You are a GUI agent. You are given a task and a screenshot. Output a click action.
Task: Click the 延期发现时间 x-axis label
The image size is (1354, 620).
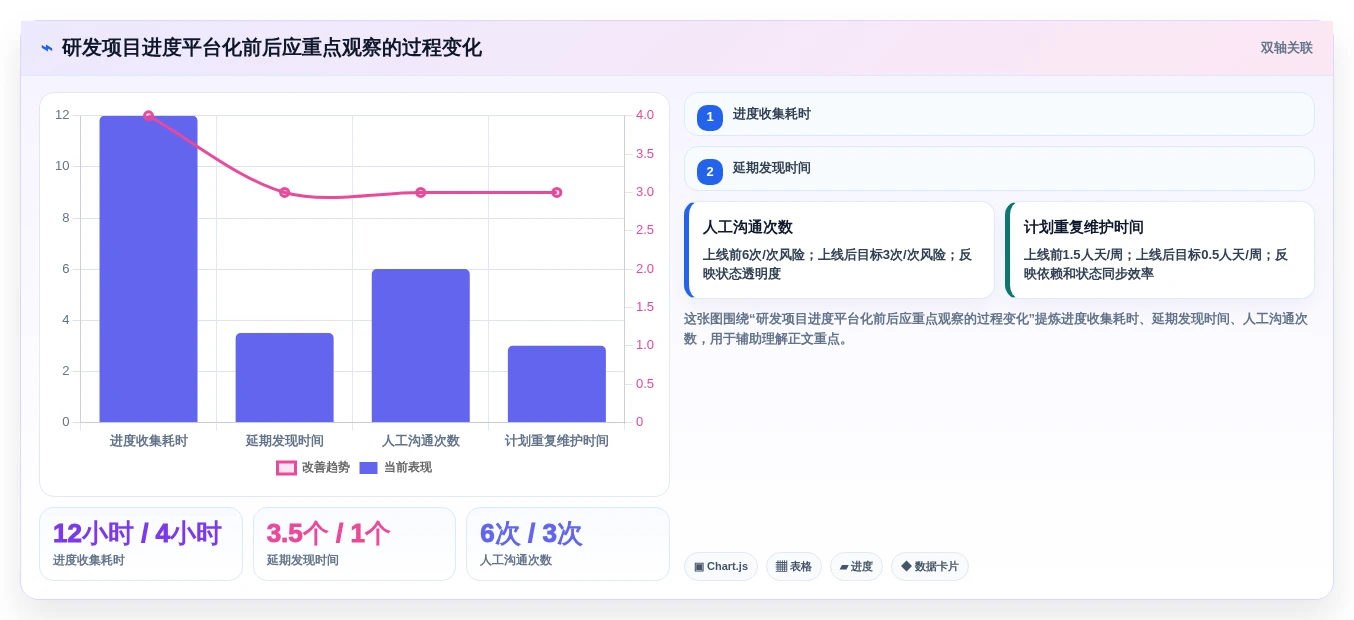tap(284, 441)
